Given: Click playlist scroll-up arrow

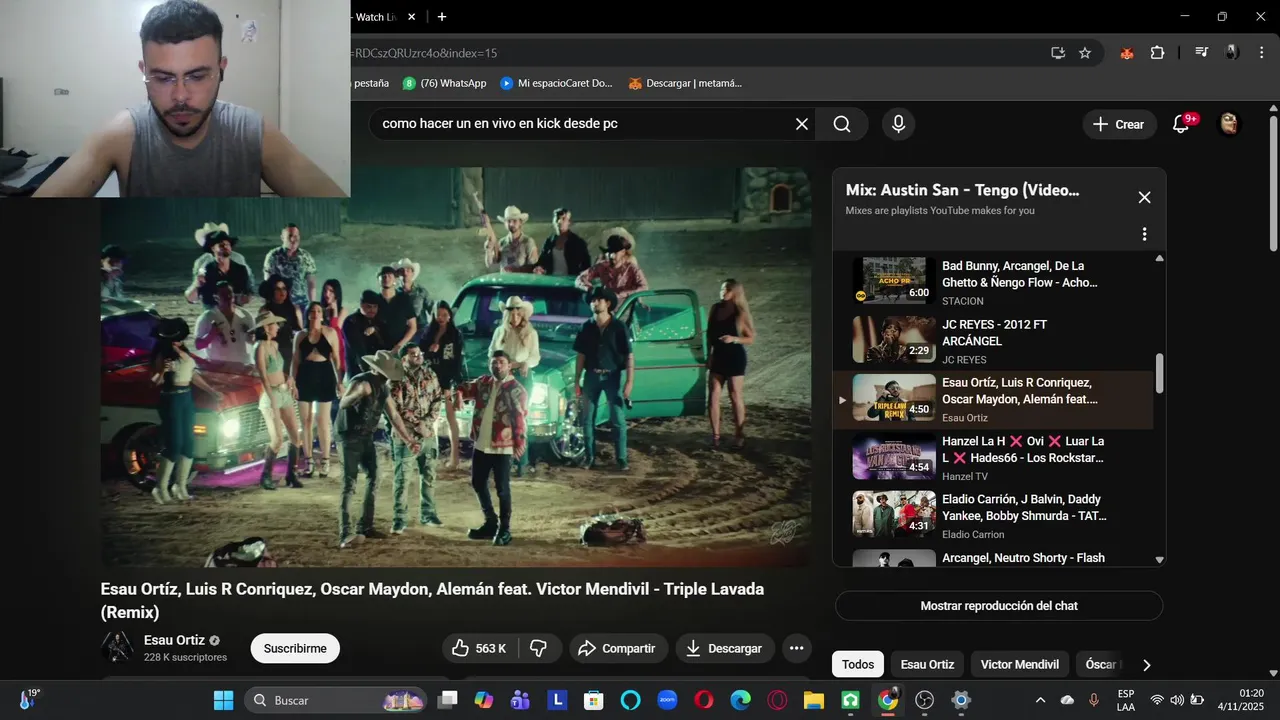Looking at the screenshot, I should [x=1159, y=258].
